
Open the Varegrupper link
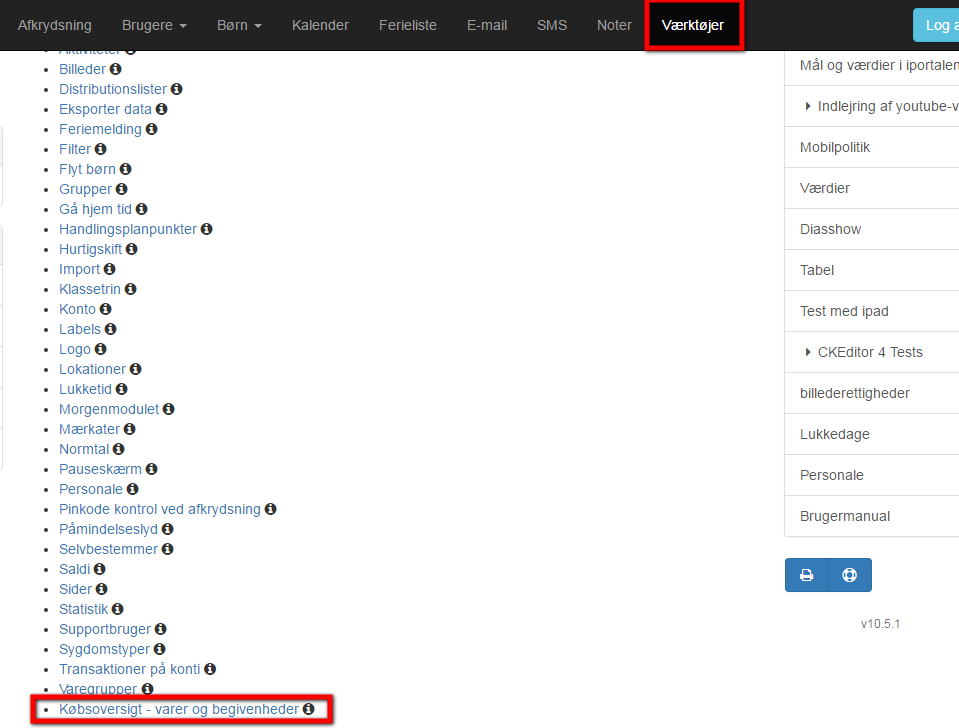click(x=98, y=689)
